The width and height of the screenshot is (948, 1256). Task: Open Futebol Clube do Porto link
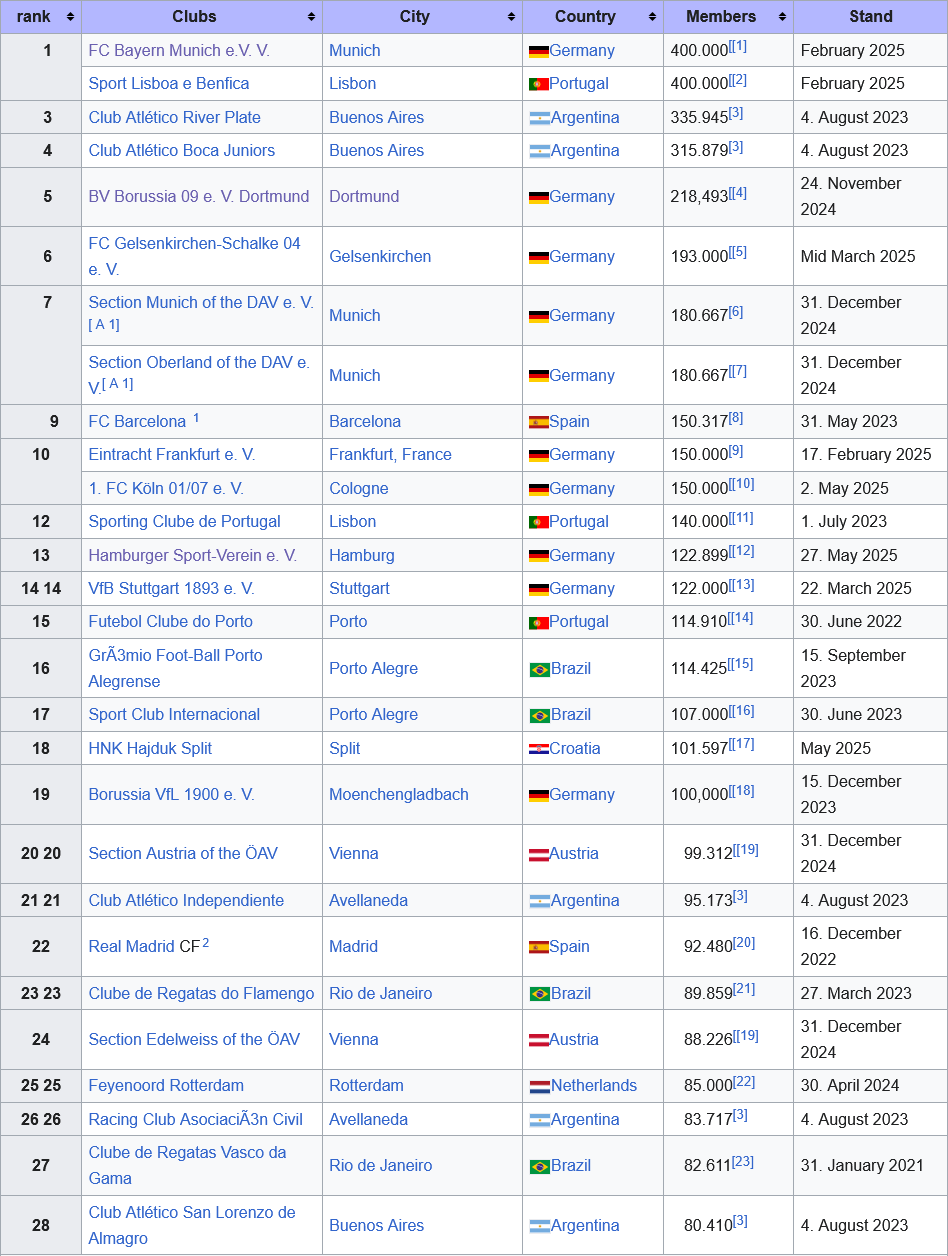(x=170, y=621)
